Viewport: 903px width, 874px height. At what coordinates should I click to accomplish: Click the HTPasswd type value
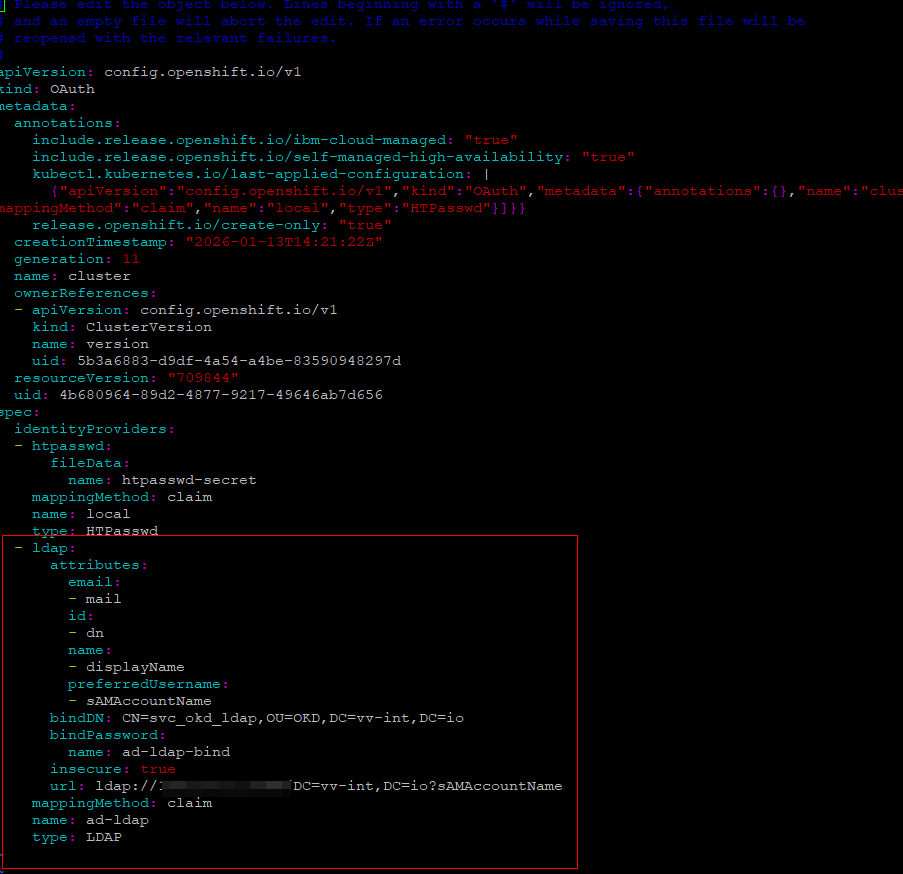pyautogui.click(x=121, y=531)
